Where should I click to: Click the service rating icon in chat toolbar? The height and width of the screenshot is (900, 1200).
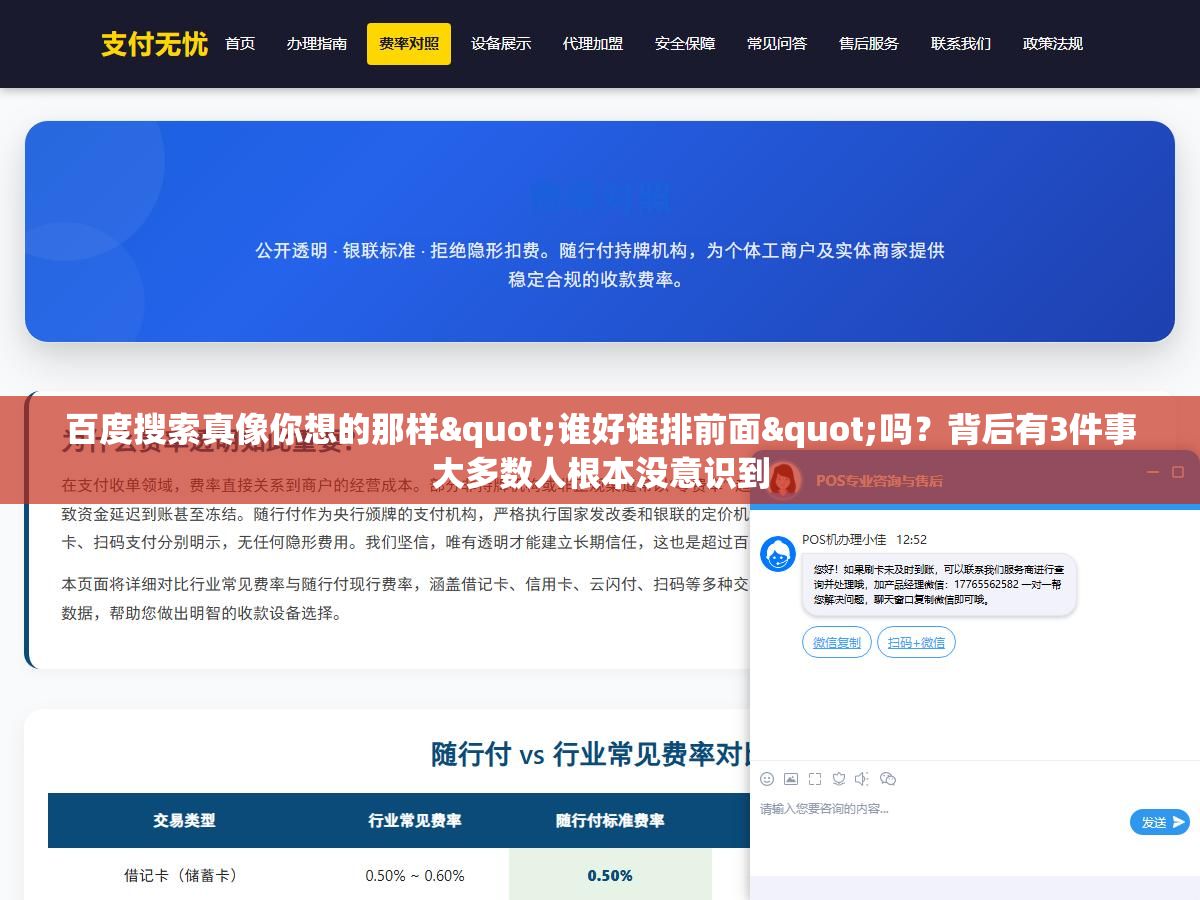click(x=839, y=779)
